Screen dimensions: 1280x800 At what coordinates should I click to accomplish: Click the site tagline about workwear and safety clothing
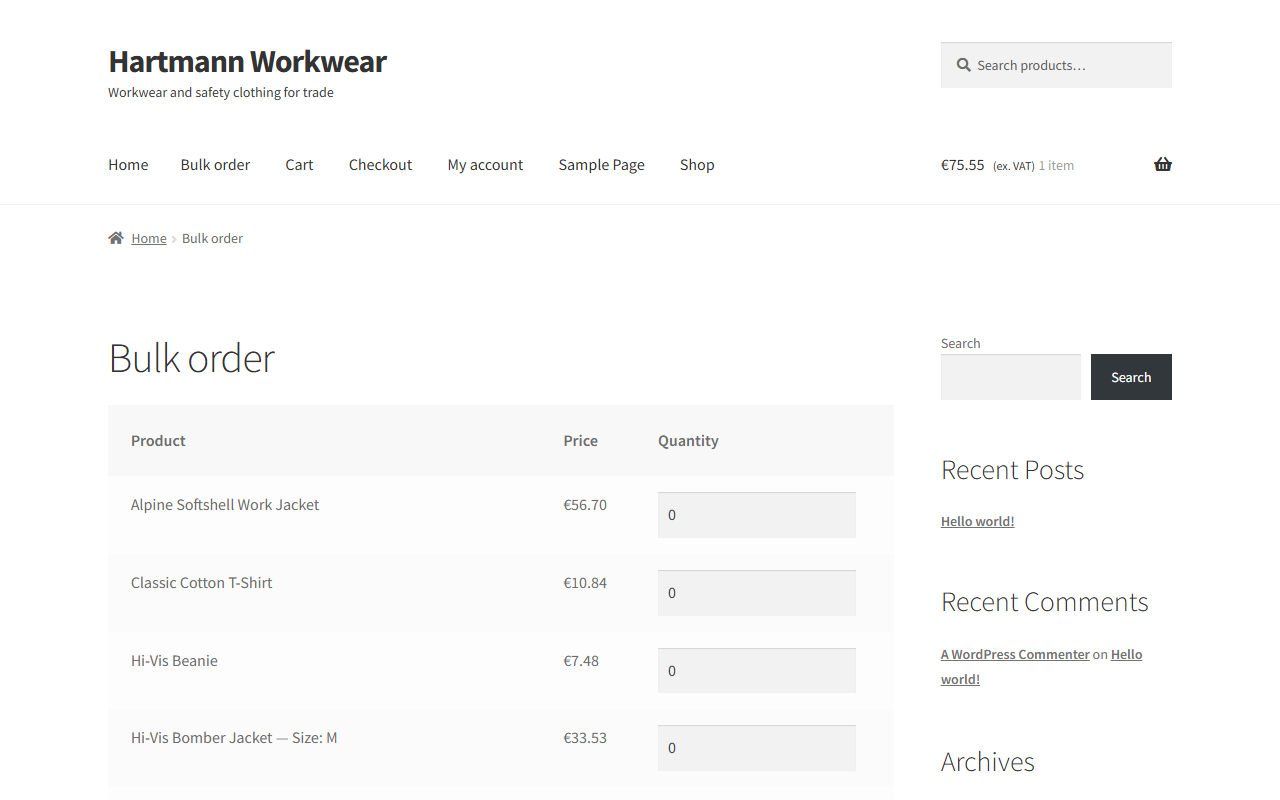(221, 93)
